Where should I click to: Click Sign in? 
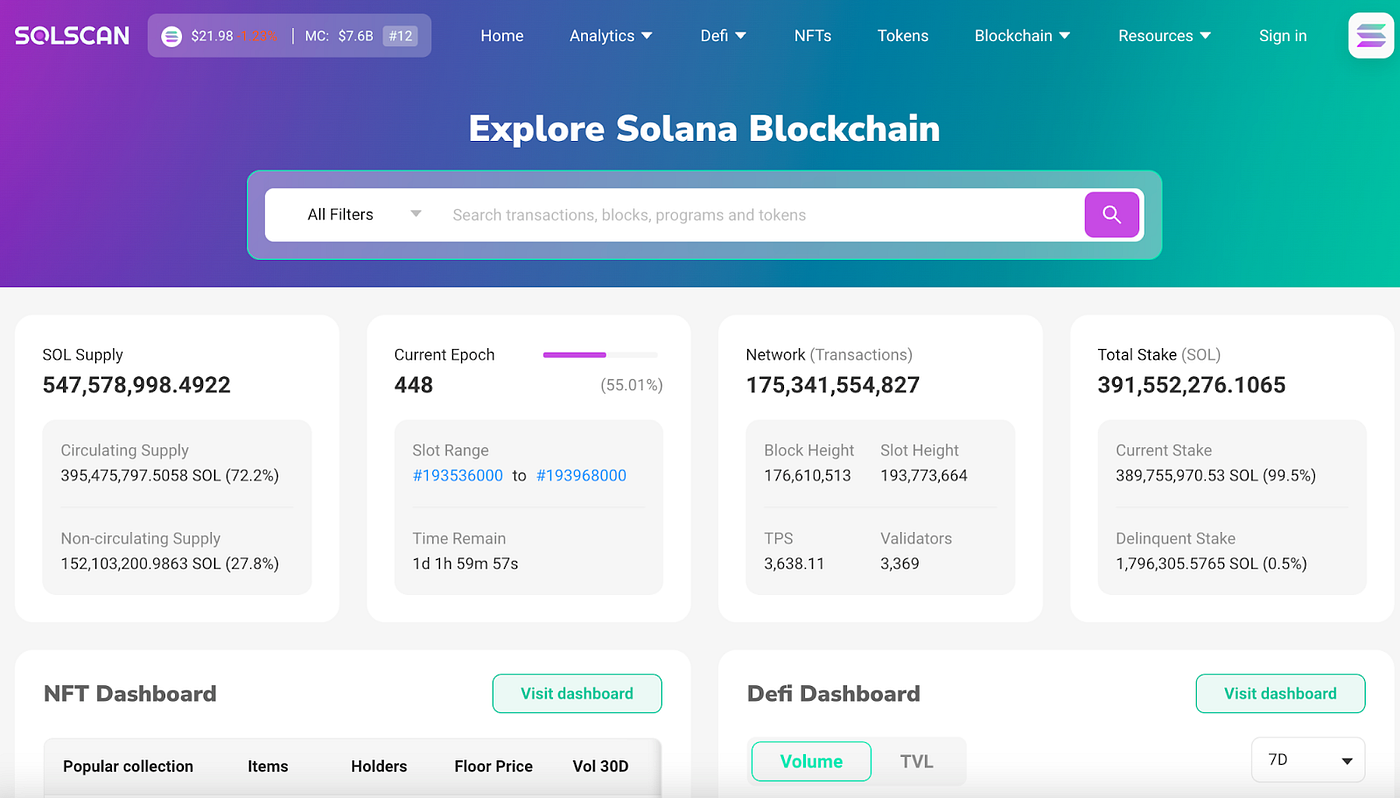(x=1283, y=35)
